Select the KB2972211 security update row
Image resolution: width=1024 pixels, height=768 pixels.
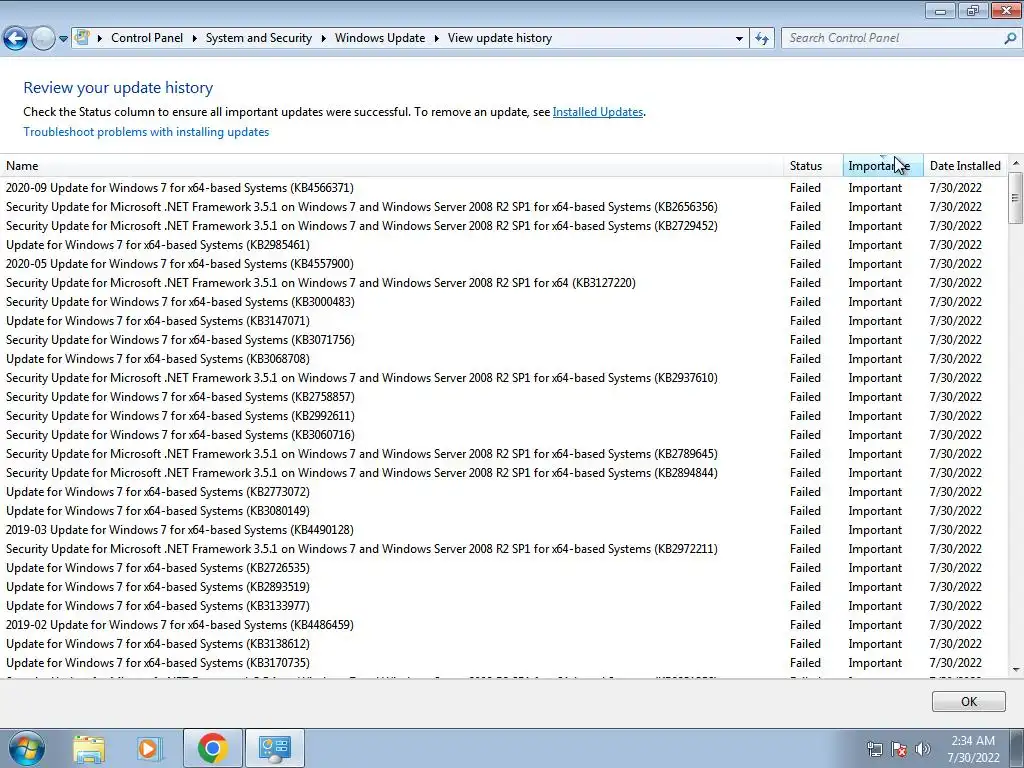coord(503,549)
